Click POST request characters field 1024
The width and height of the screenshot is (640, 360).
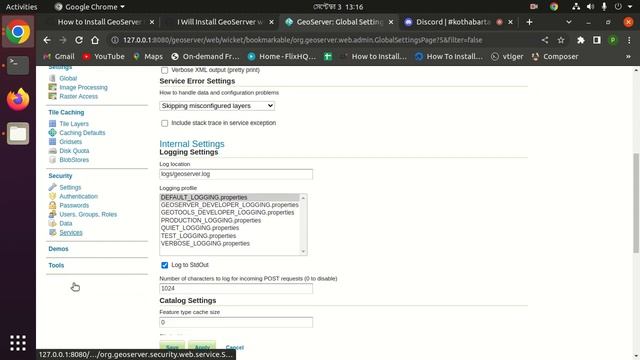[x=236, y=289]
